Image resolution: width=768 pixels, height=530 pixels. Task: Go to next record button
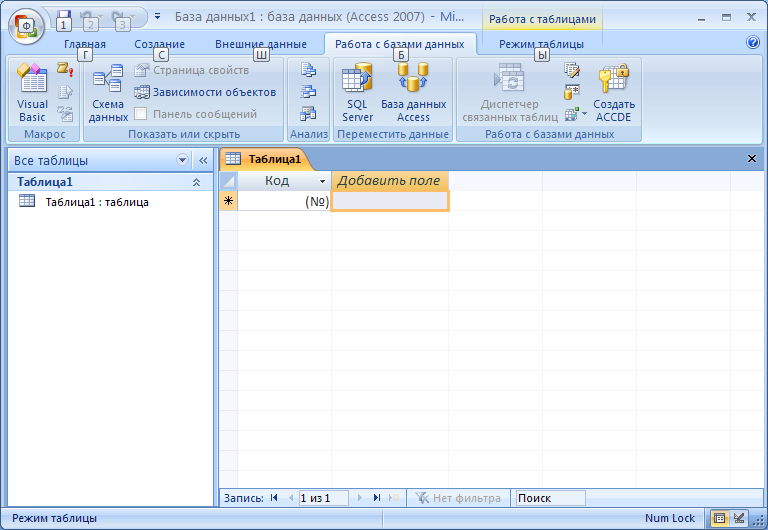click(x=360, y=498)
